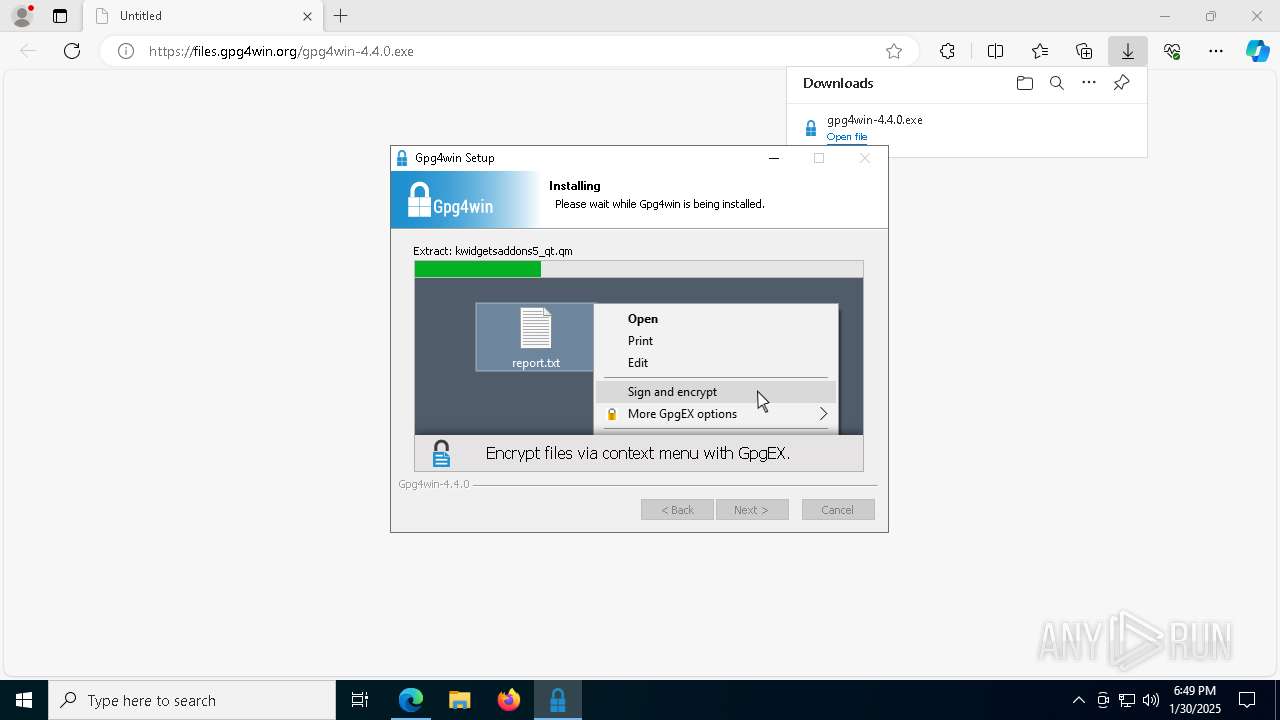
Task: Click Edit in the illustrated context menu
Action: pos(638,363)
